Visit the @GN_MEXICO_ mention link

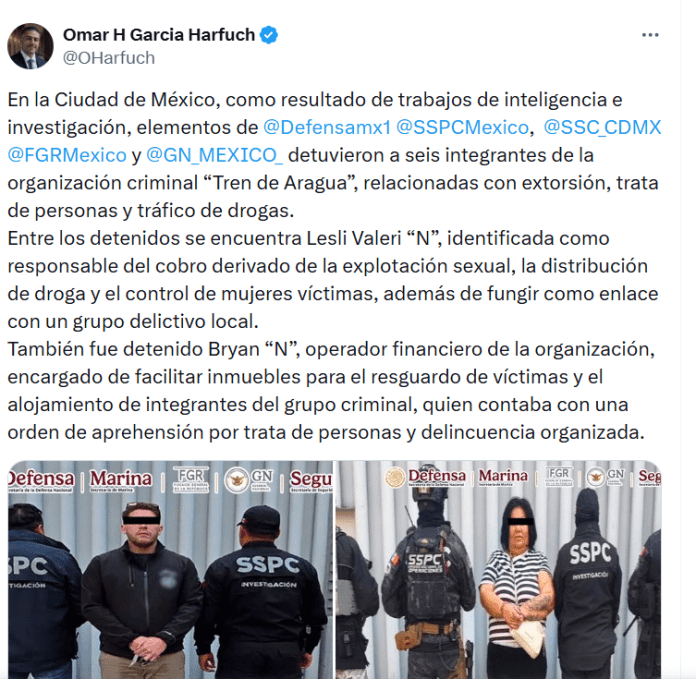click(214, 155)
